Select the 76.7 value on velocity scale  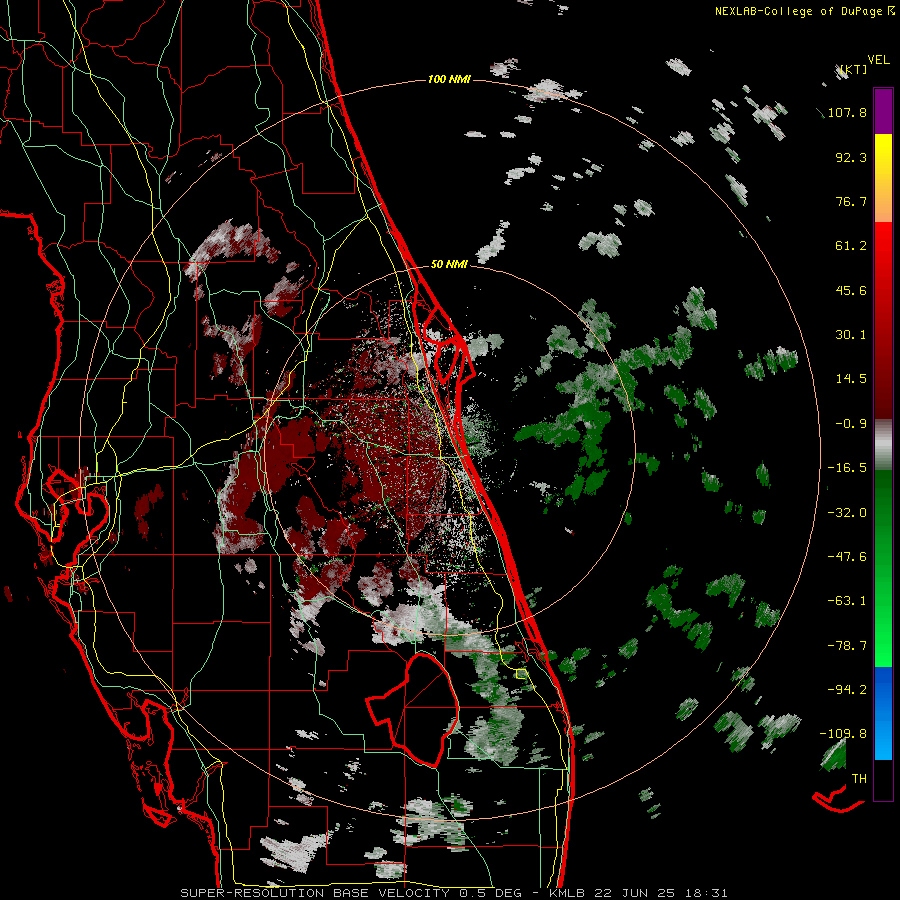tap(851, 201)
